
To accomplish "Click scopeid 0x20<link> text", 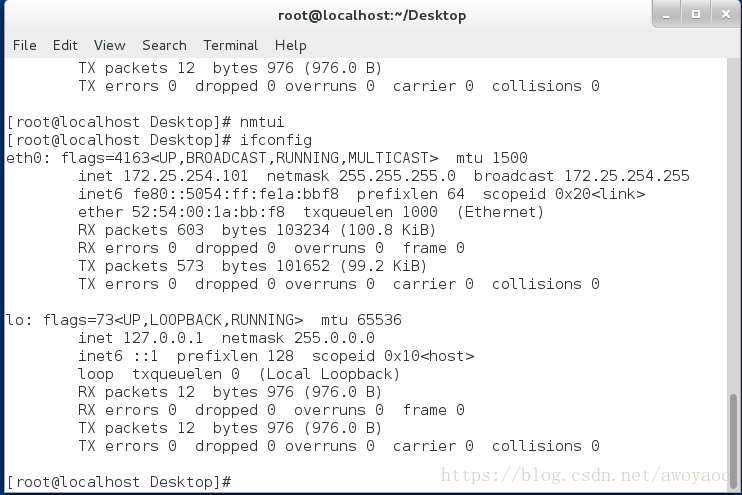I will point(564,194).
